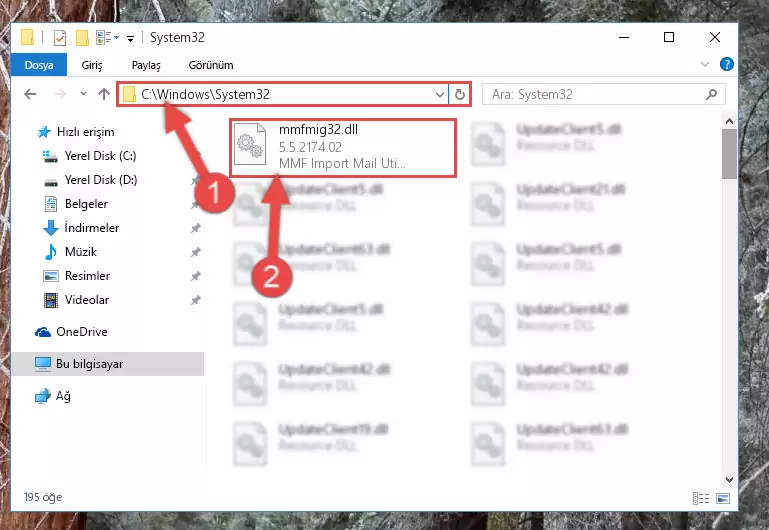Open Resimler folder in sidebar
The width and height of the screenshot is (769, 530).
coord(77,276)
